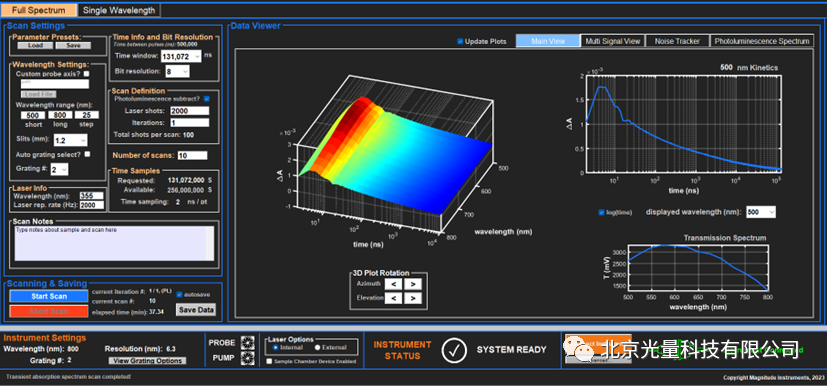Decrease elevation with the left arrow button

pyautogui.click(x=393, y=298)
